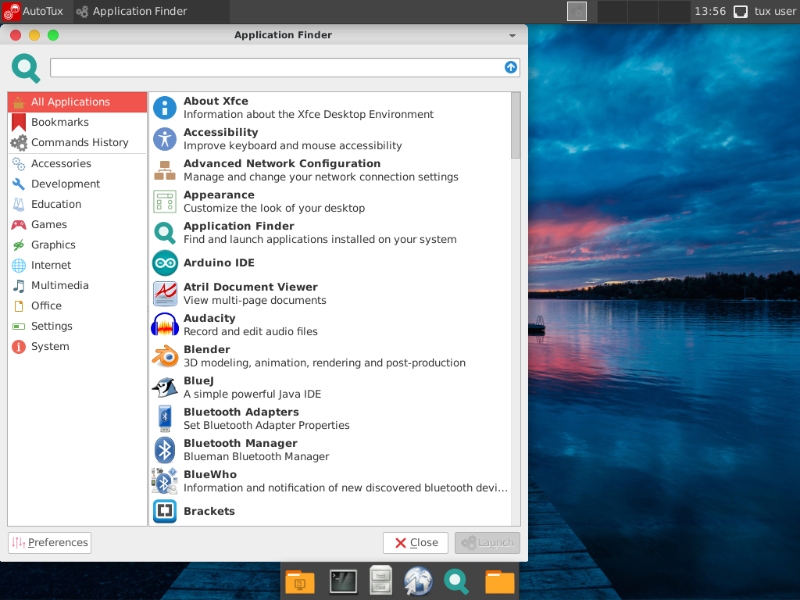
Task: Select the Audacity headphones icon
Action: [x=165, y=324]
